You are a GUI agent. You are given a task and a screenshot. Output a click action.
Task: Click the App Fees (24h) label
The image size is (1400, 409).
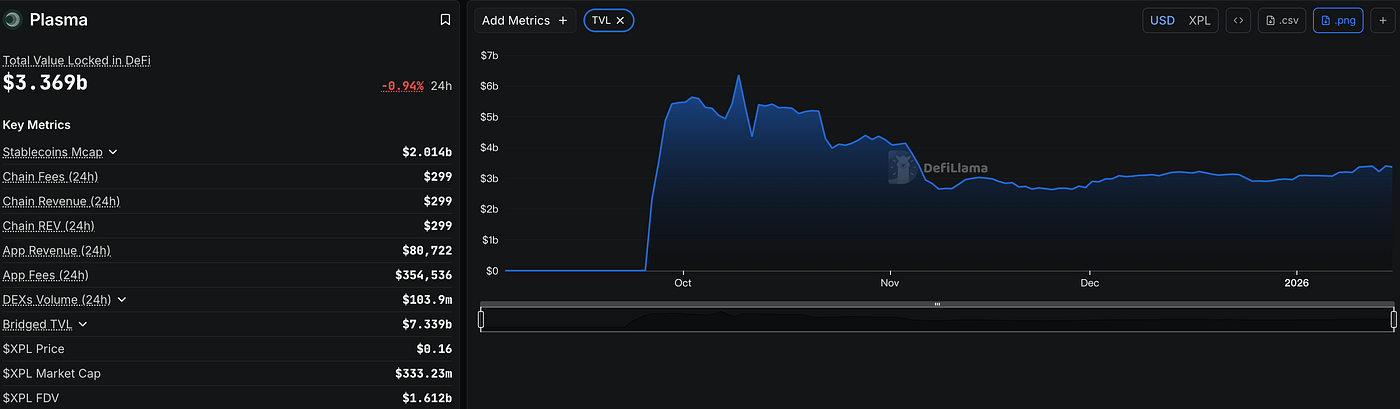(45, 275)
